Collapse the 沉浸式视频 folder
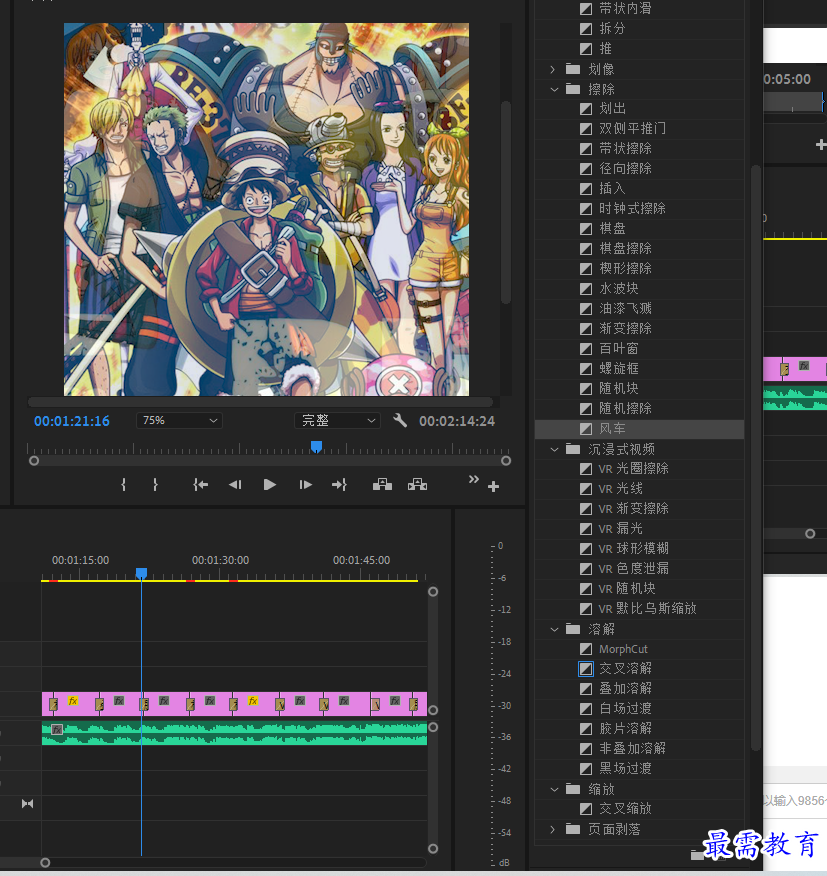Viewport: 827px width, 876px height. [x=554, y=449]
